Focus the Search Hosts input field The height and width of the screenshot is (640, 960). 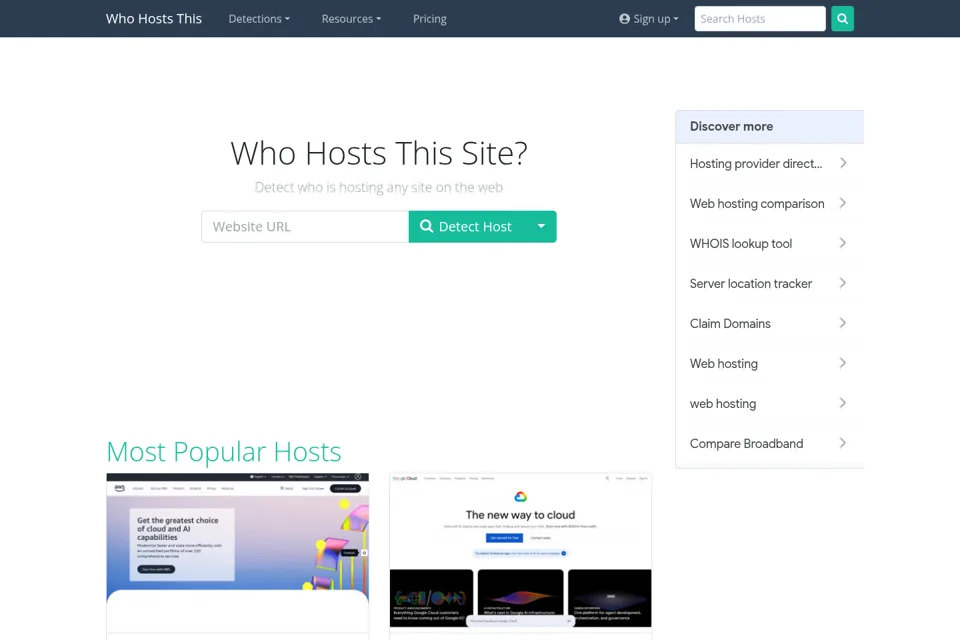click(760, 19)
